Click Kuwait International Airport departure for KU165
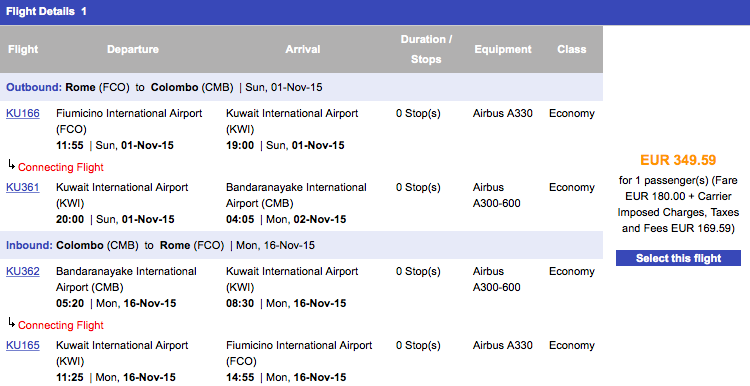 (x=122, y=353)
